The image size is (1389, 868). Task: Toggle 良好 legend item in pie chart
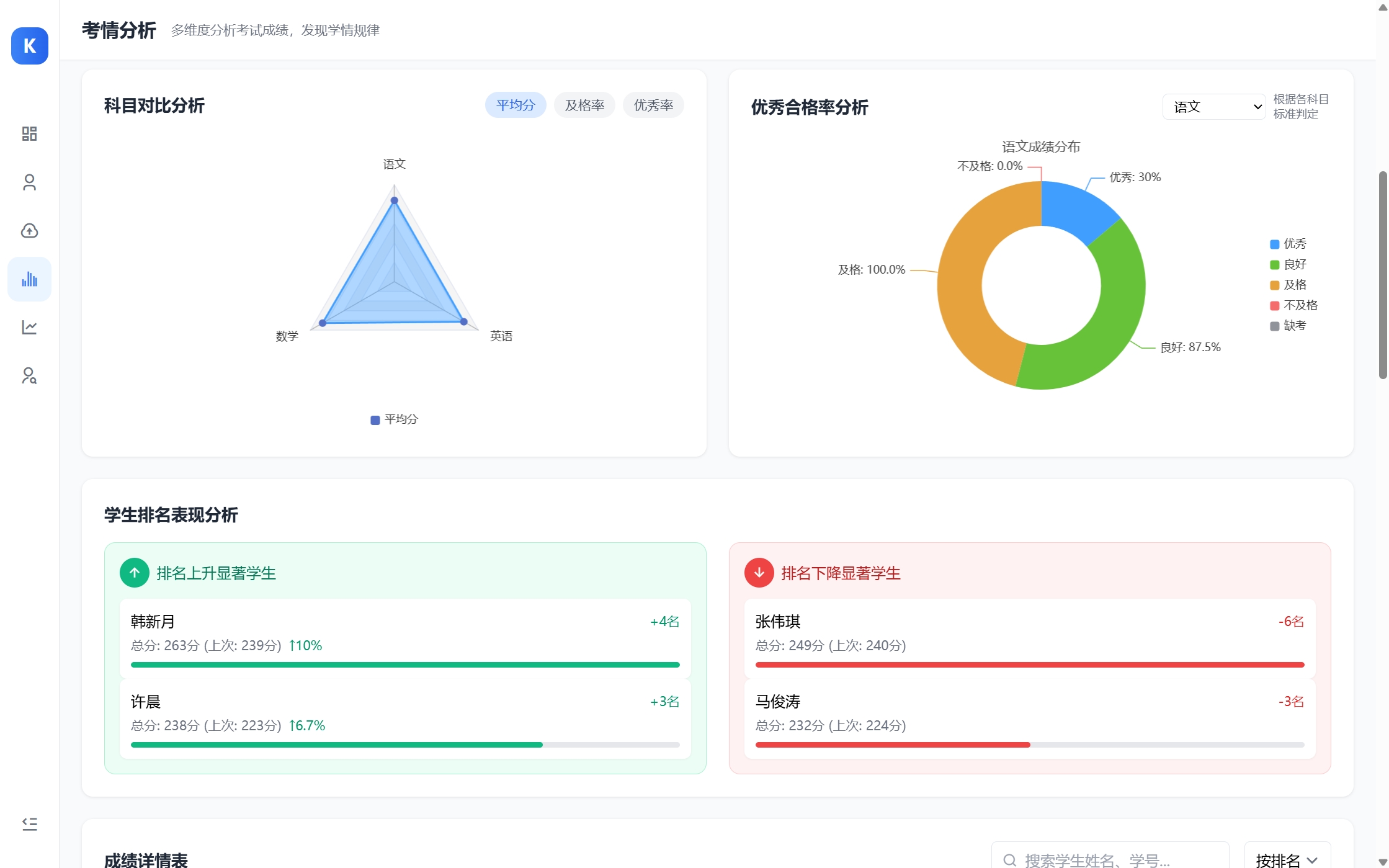[1288, 264]
